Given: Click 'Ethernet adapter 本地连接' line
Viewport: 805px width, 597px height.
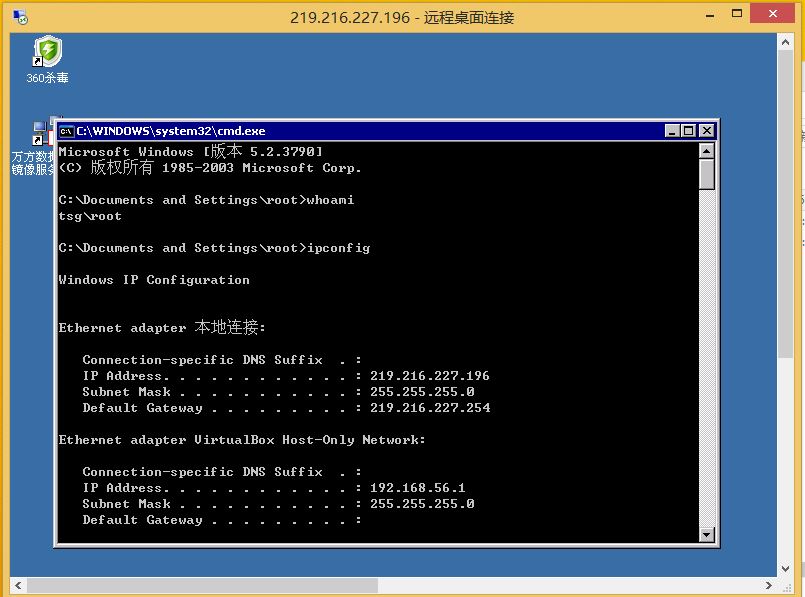Looking at the screenshot, I should point(162,327).
